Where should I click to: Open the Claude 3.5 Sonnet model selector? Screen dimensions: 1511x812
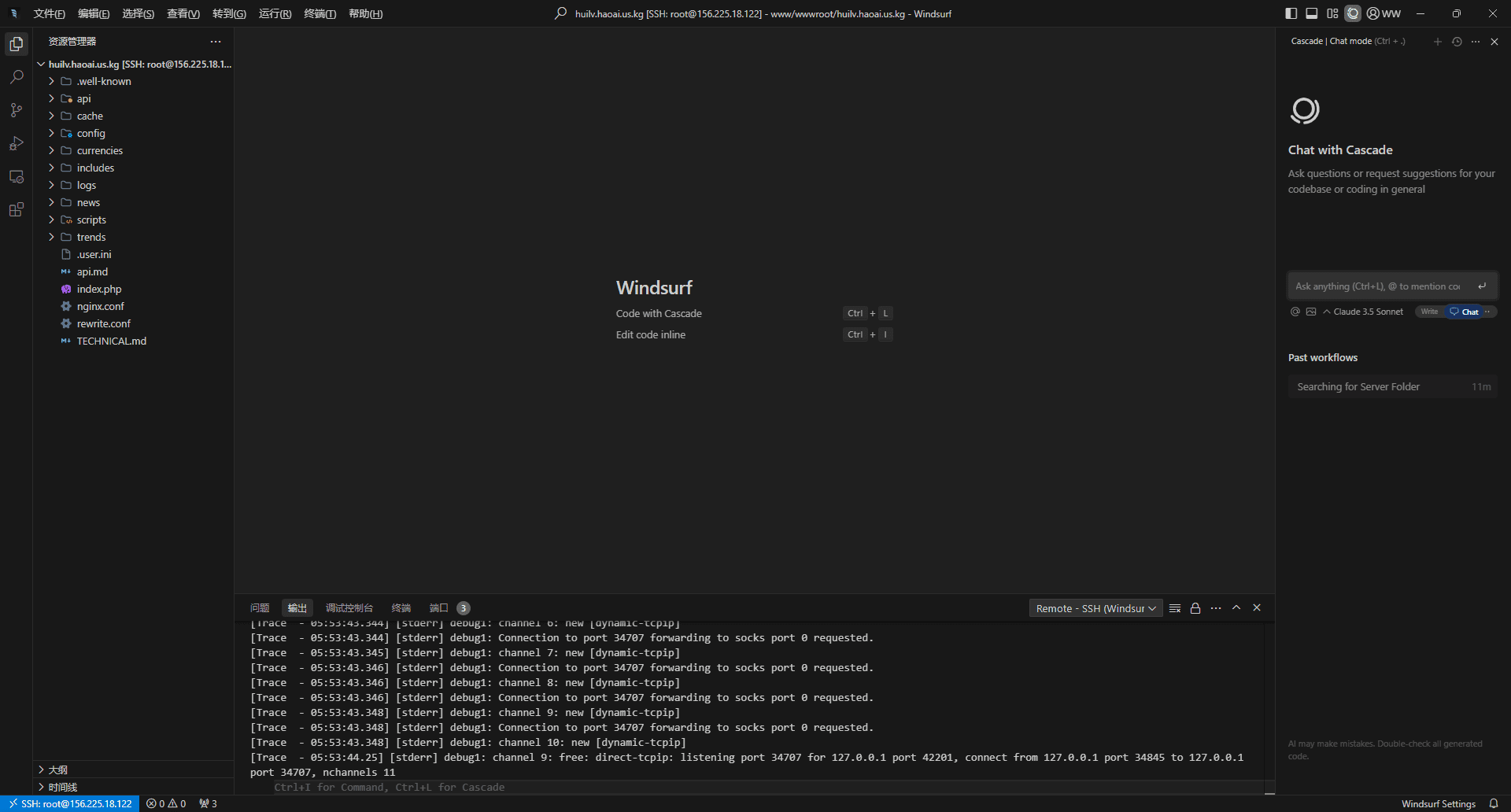pyautogui.click(x=1363, y=312)
